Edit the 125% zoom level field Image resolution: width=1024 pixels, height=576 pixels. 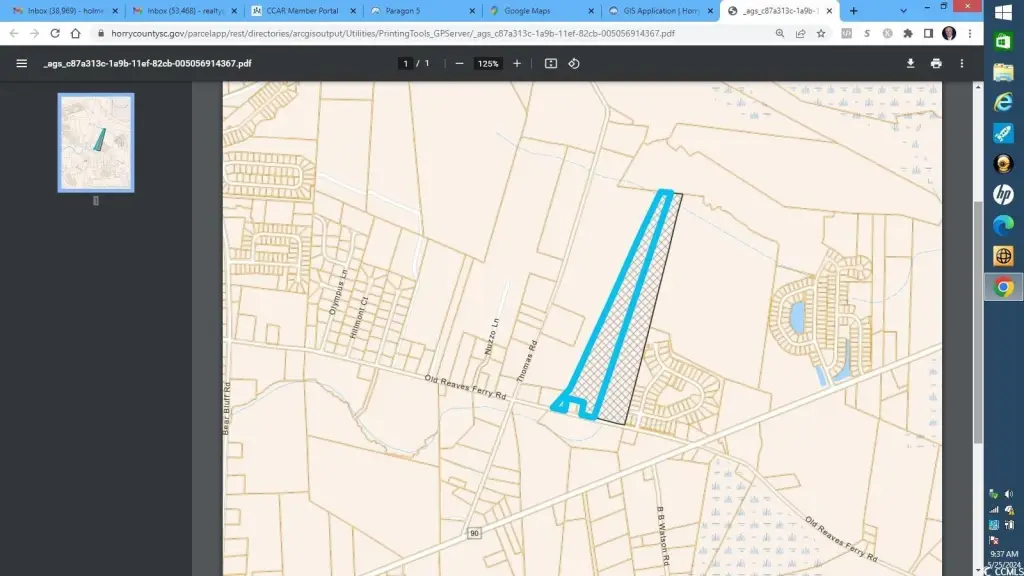488,63
